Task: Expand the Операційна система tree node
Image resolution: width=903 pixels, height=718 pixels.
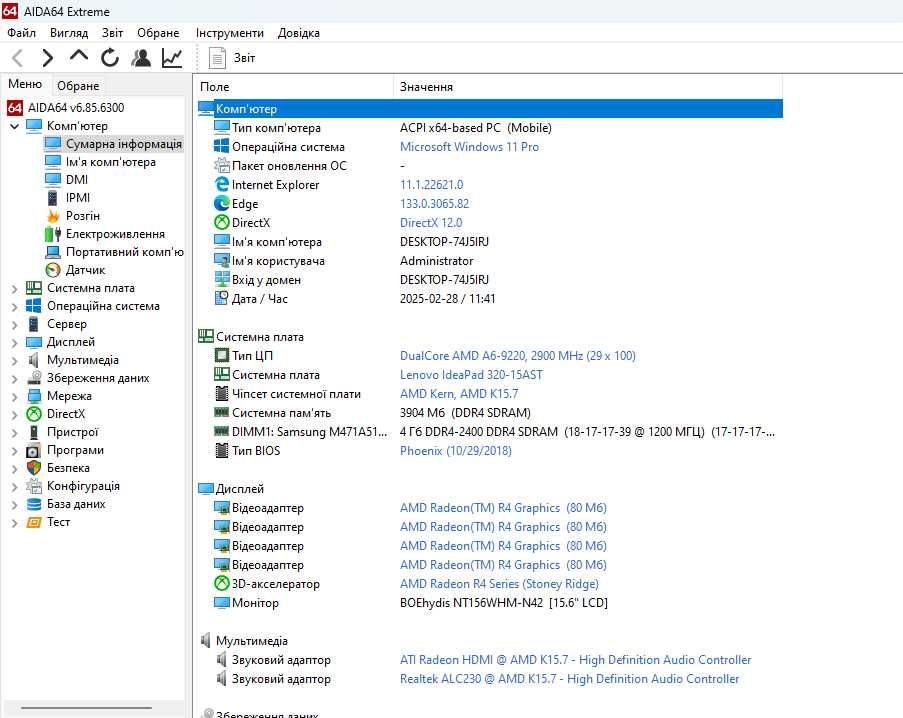Action: pyautogui.click(x=14, y=306)
